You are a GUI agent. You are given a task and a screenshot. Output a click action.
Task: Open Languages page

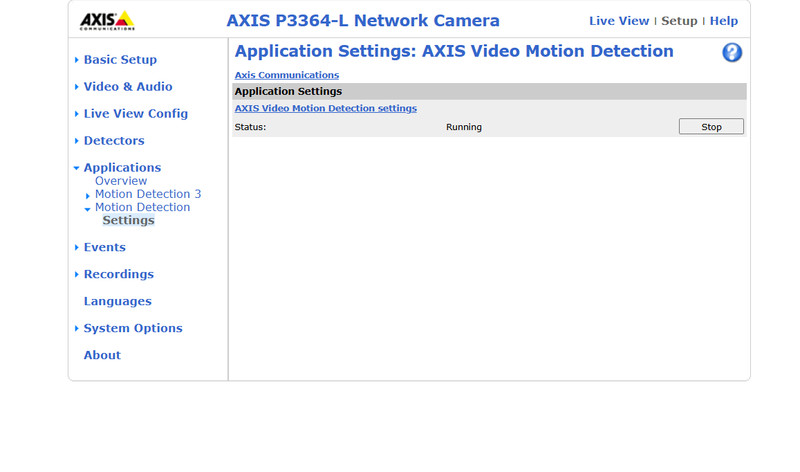tap(117, 302)
